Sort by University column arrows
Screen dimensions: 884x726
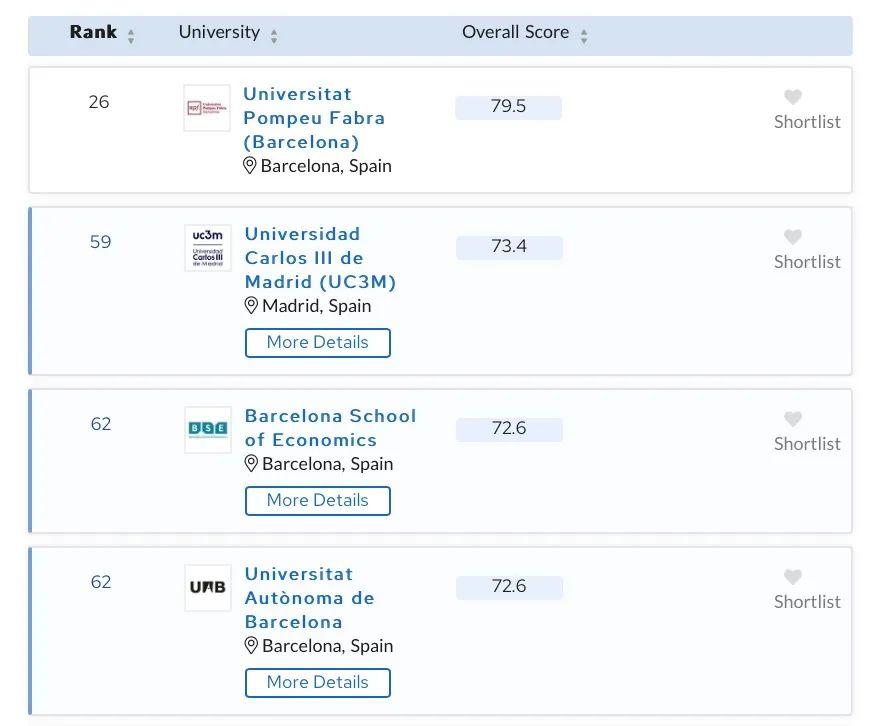[x=274, y=36]
